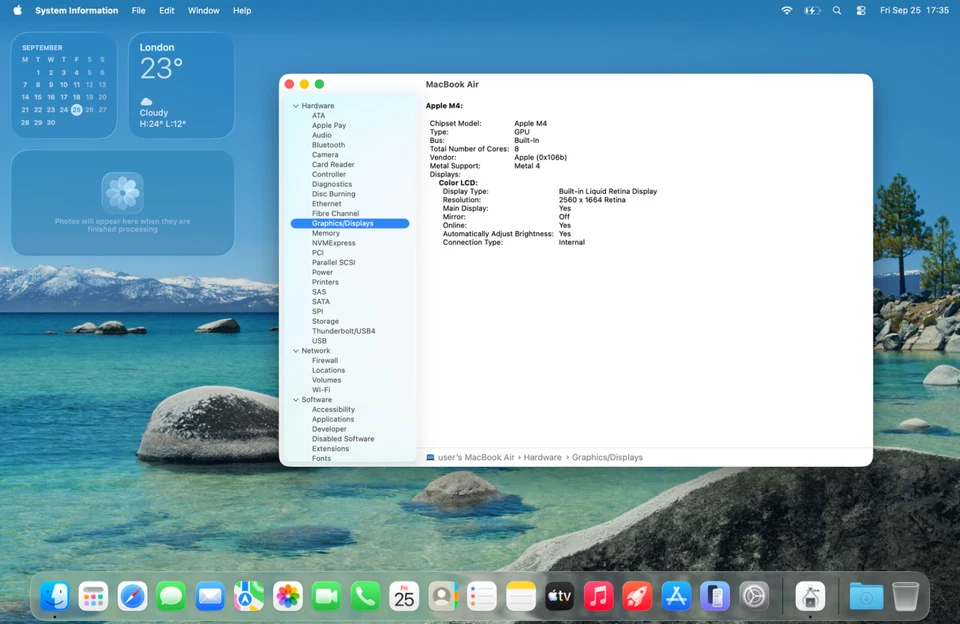The width and height of the screenshot is (960, 624).
Task: Collapse the Software section
Action: click(x=296, y=400)
